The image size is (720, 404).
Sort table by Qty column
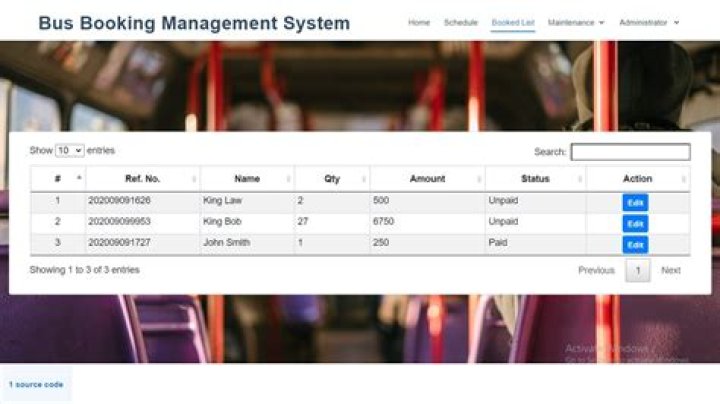click(332, 179)
